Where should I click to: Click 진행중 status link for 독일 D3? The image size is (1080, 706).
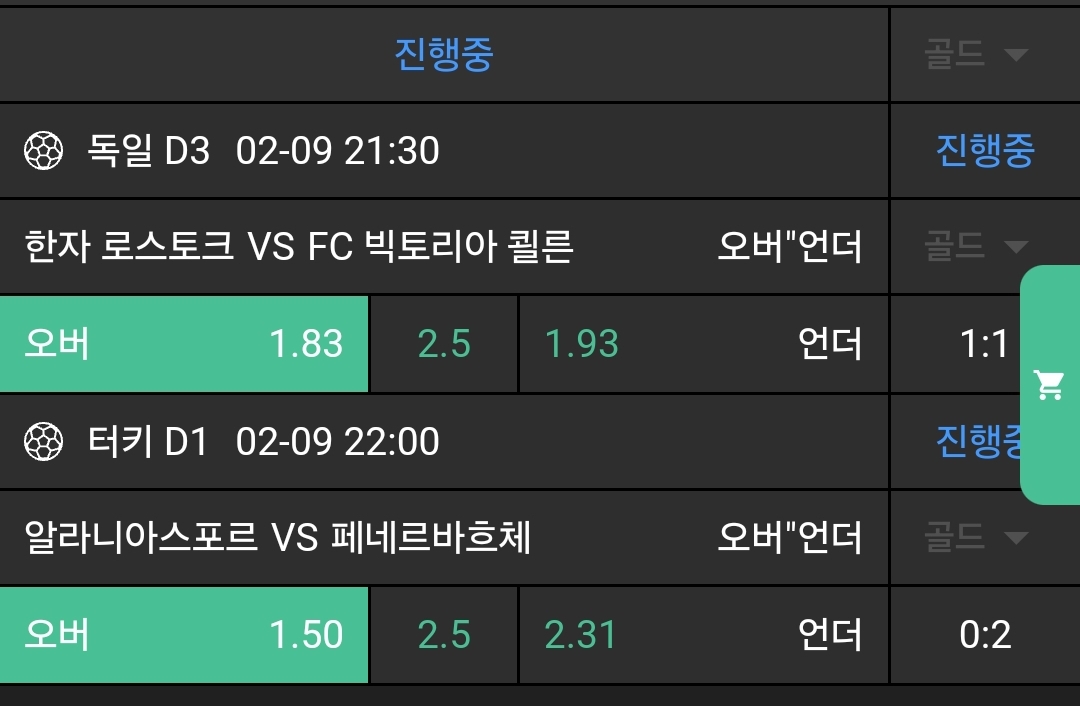(x=984, y=151)
